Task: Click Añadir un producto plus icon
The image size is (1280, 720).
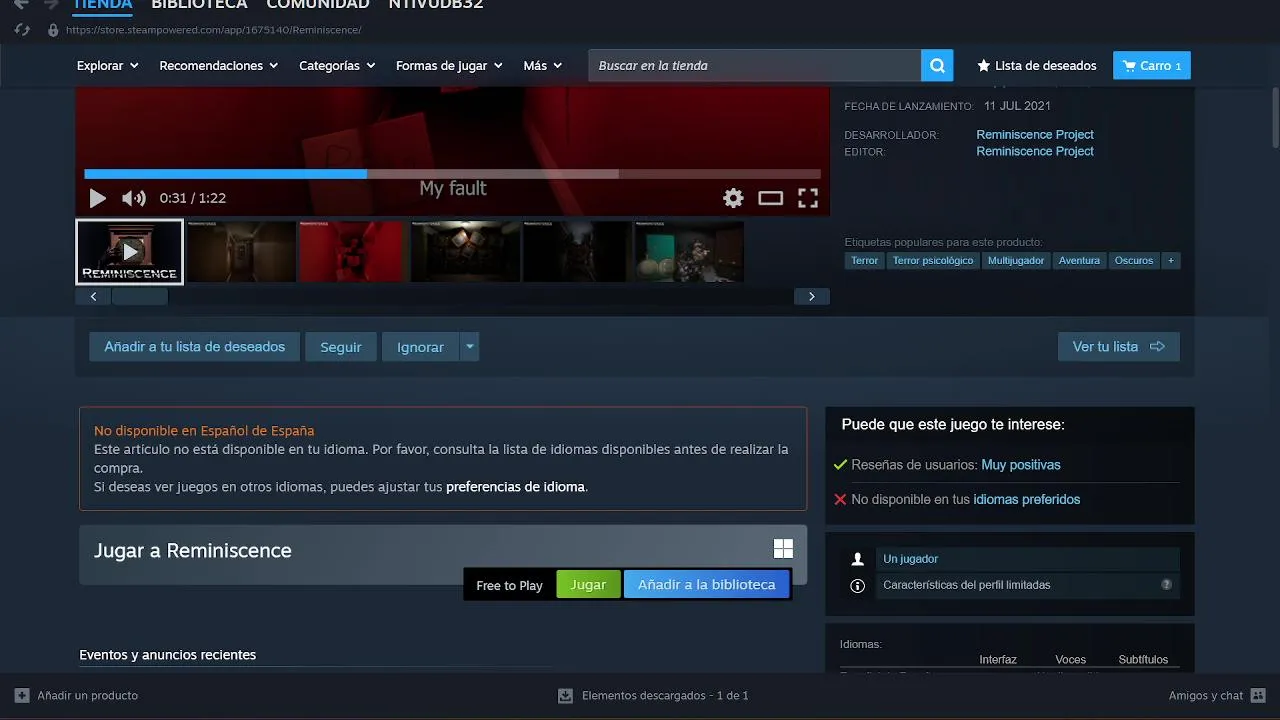Action: pyautogui.click(x=22, y=695)
